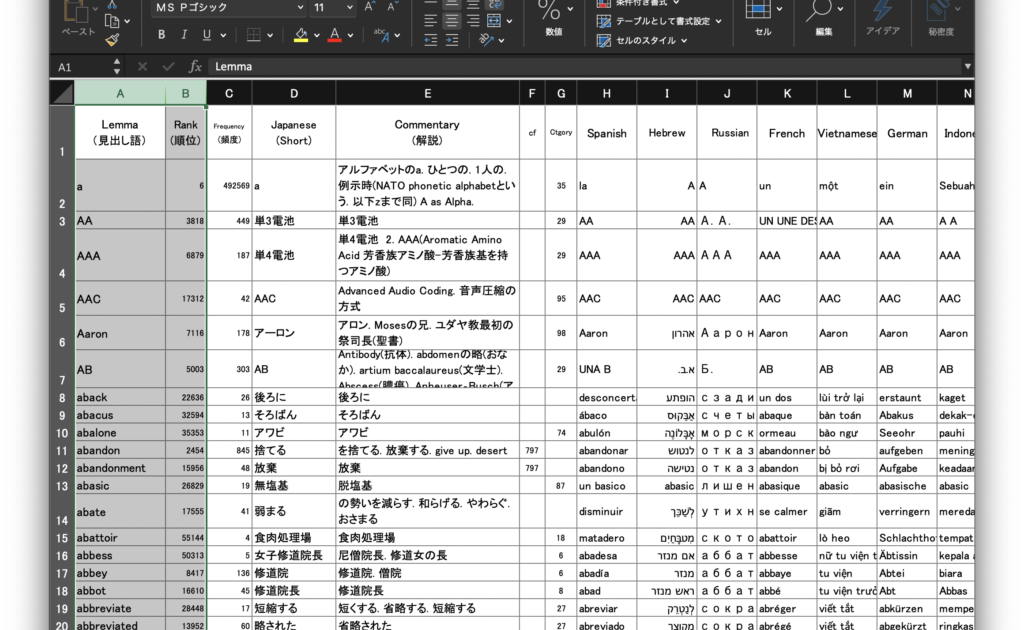This screenshot has width=1024, height=630.
Task: Click the frequency cell 492569
Action: (x=229, y=185)
